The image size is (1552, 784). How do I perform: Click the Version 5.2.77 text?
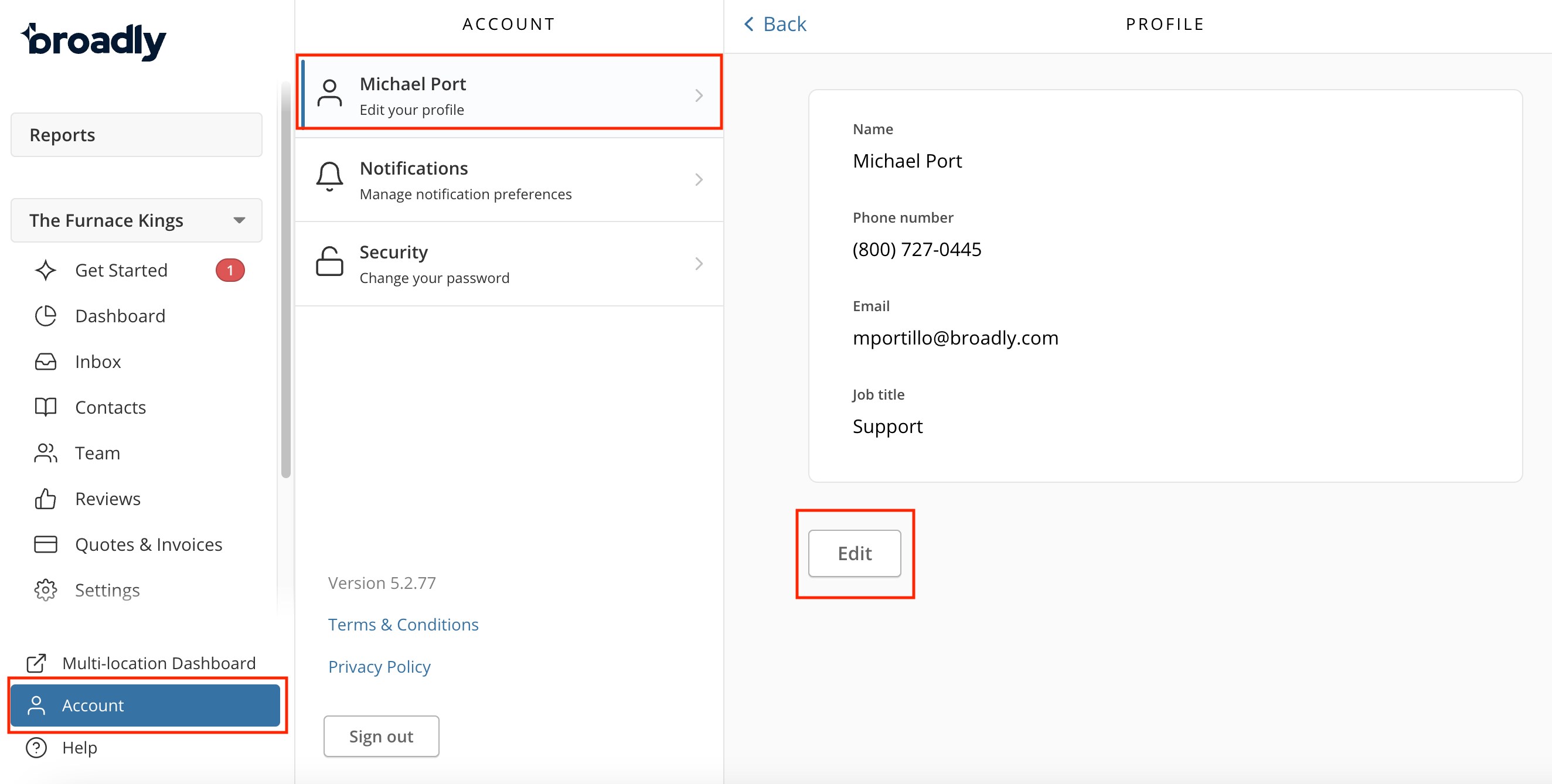point(382,583)
